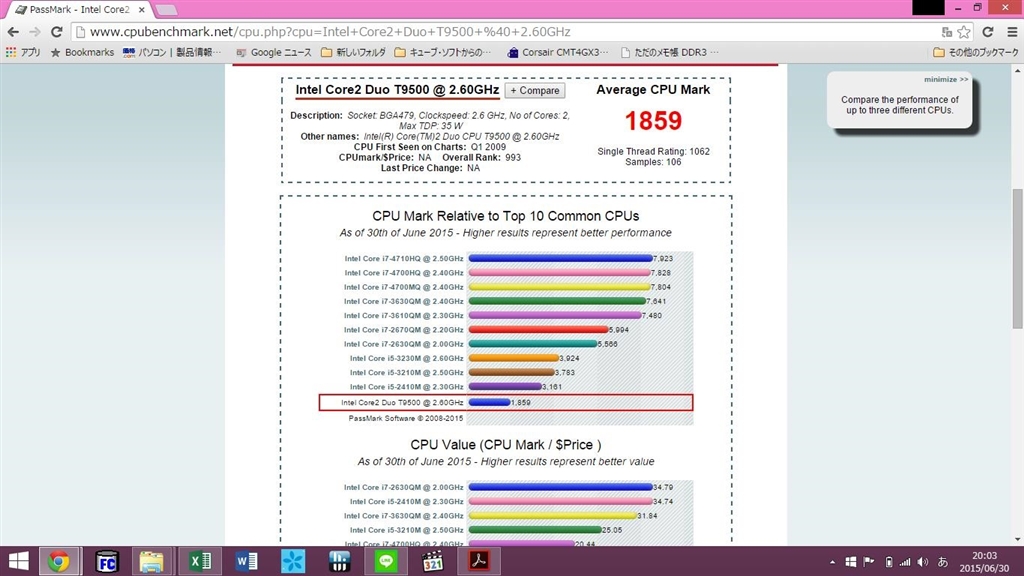Click Intel Core i5-3210M in CPU Value chart
Viewport: 1024px width, 576px height.
[x=406, y=530]
